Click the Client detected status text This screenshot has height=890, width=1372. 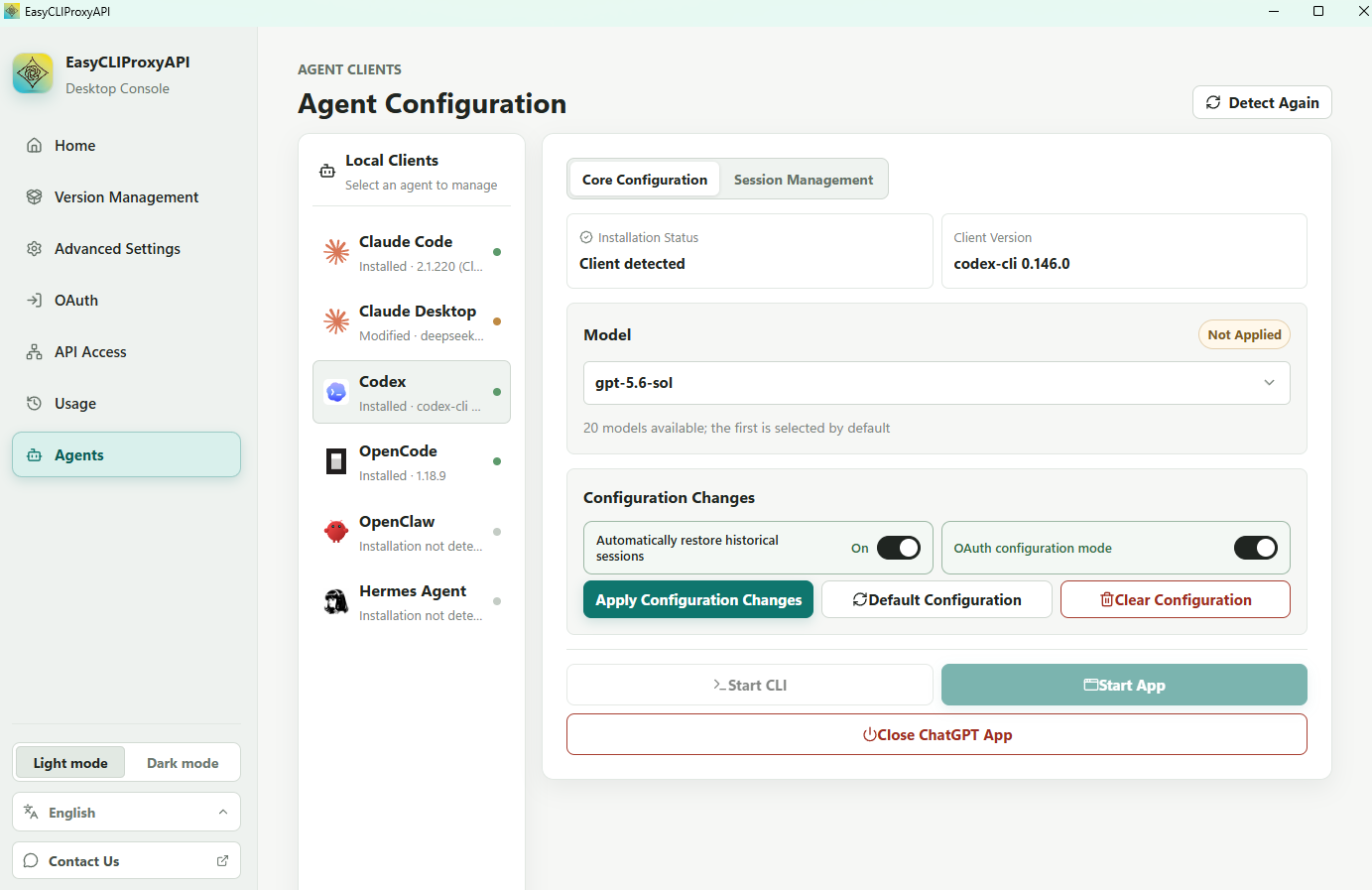click(x=632, y=264)
